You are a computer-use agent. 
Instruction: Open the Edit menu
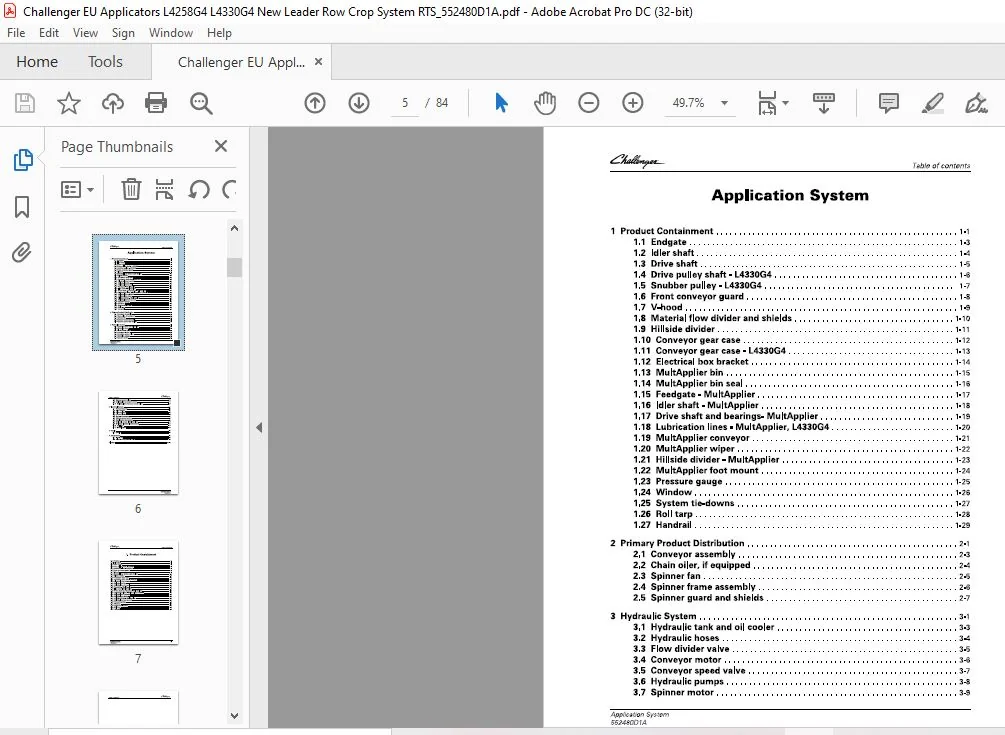coord(49,33)
